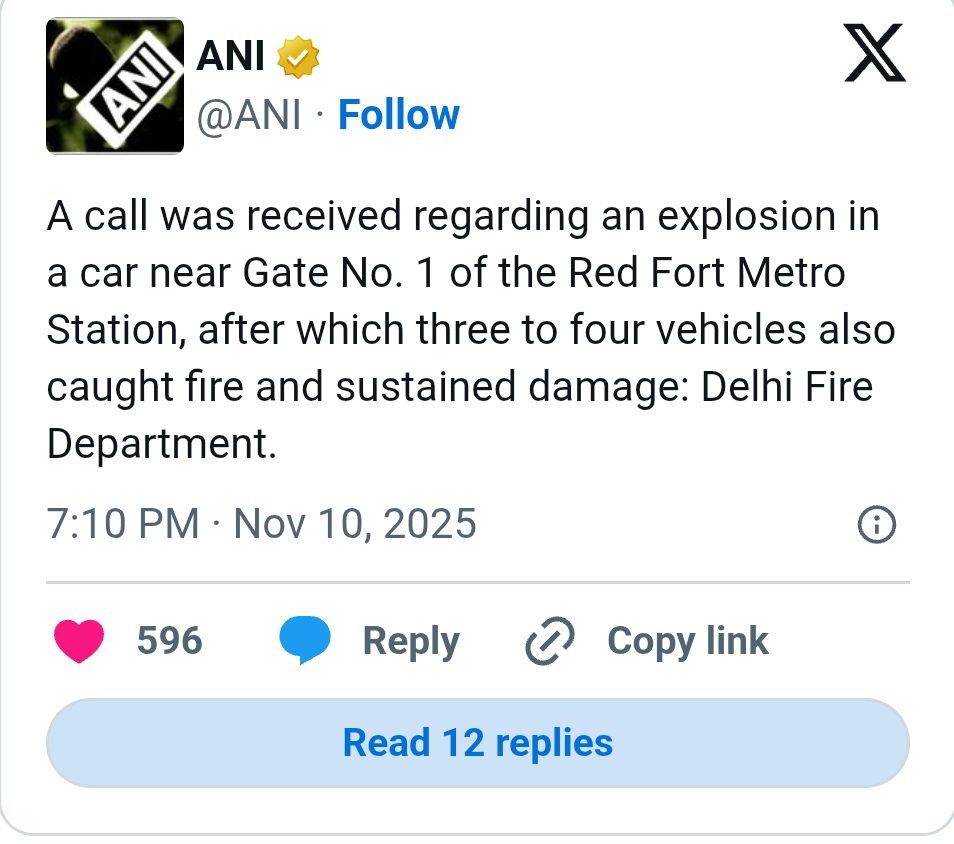
Task: Click 'Red Fort Metro' in the tweet
Action: [707, 273]
